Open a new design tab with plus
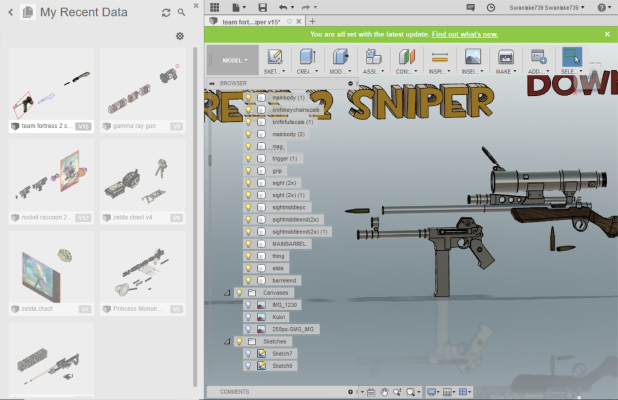 coord(312,21)
